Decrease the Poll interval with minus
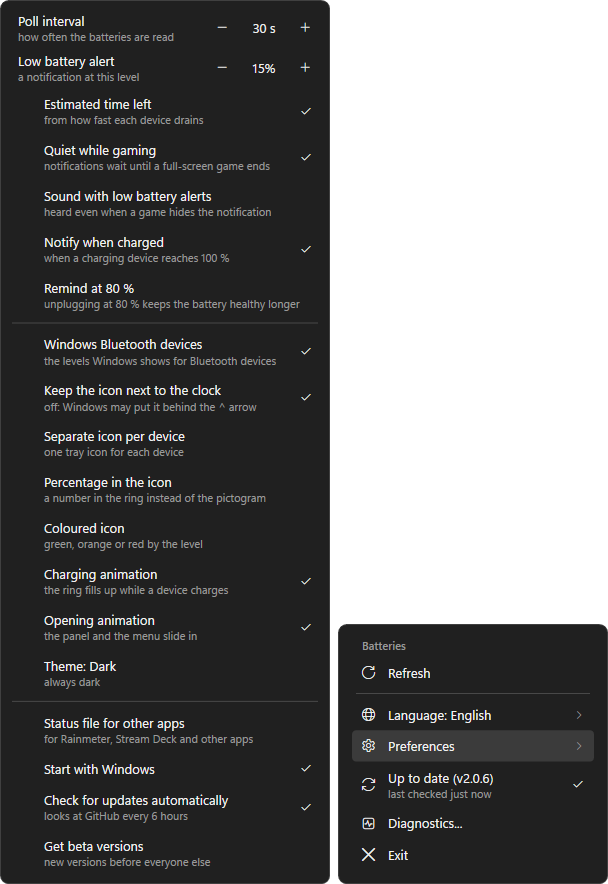Viewport: 608px width, 884px height. click(222, 28)
